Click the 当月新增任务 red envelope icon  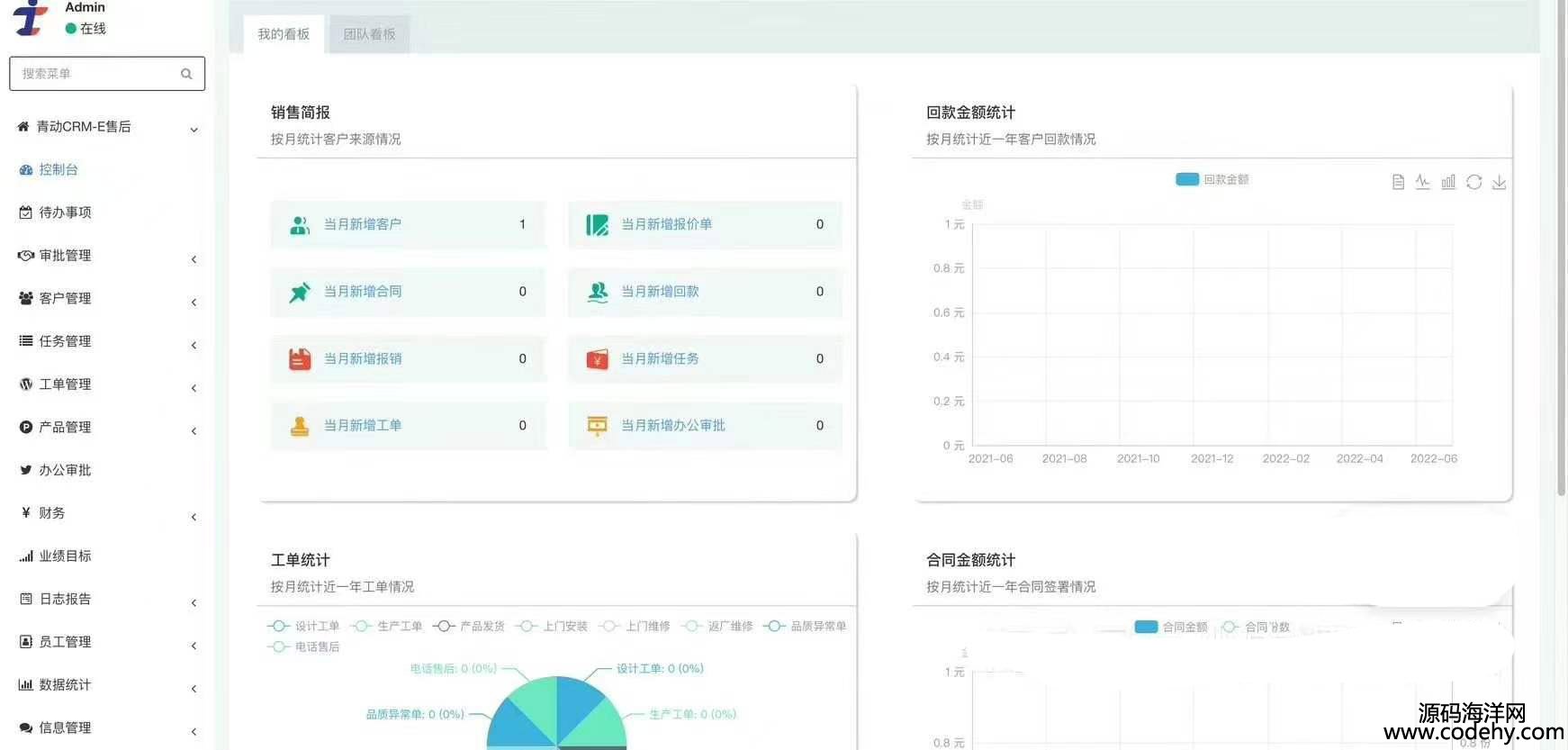click(597, 359)
